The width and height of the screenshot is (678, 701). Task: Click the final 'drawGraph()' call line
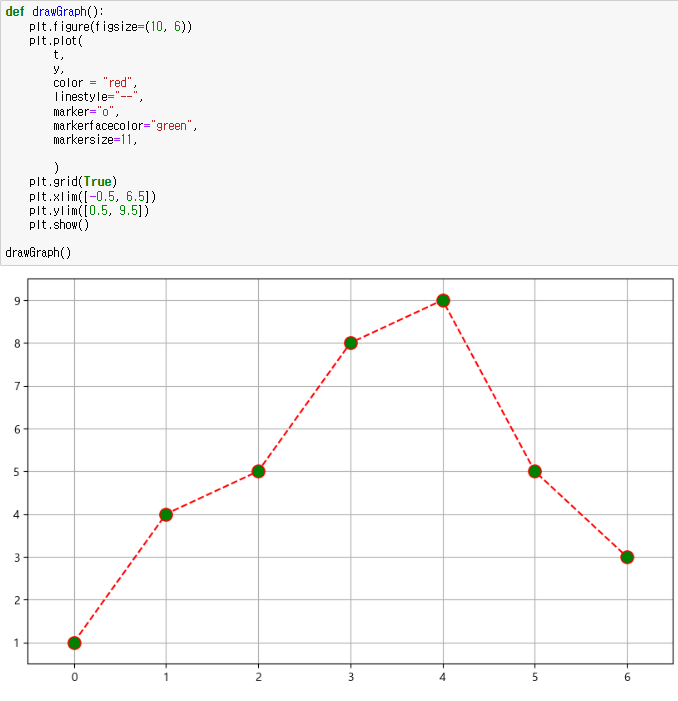click(x=38, y=253)
